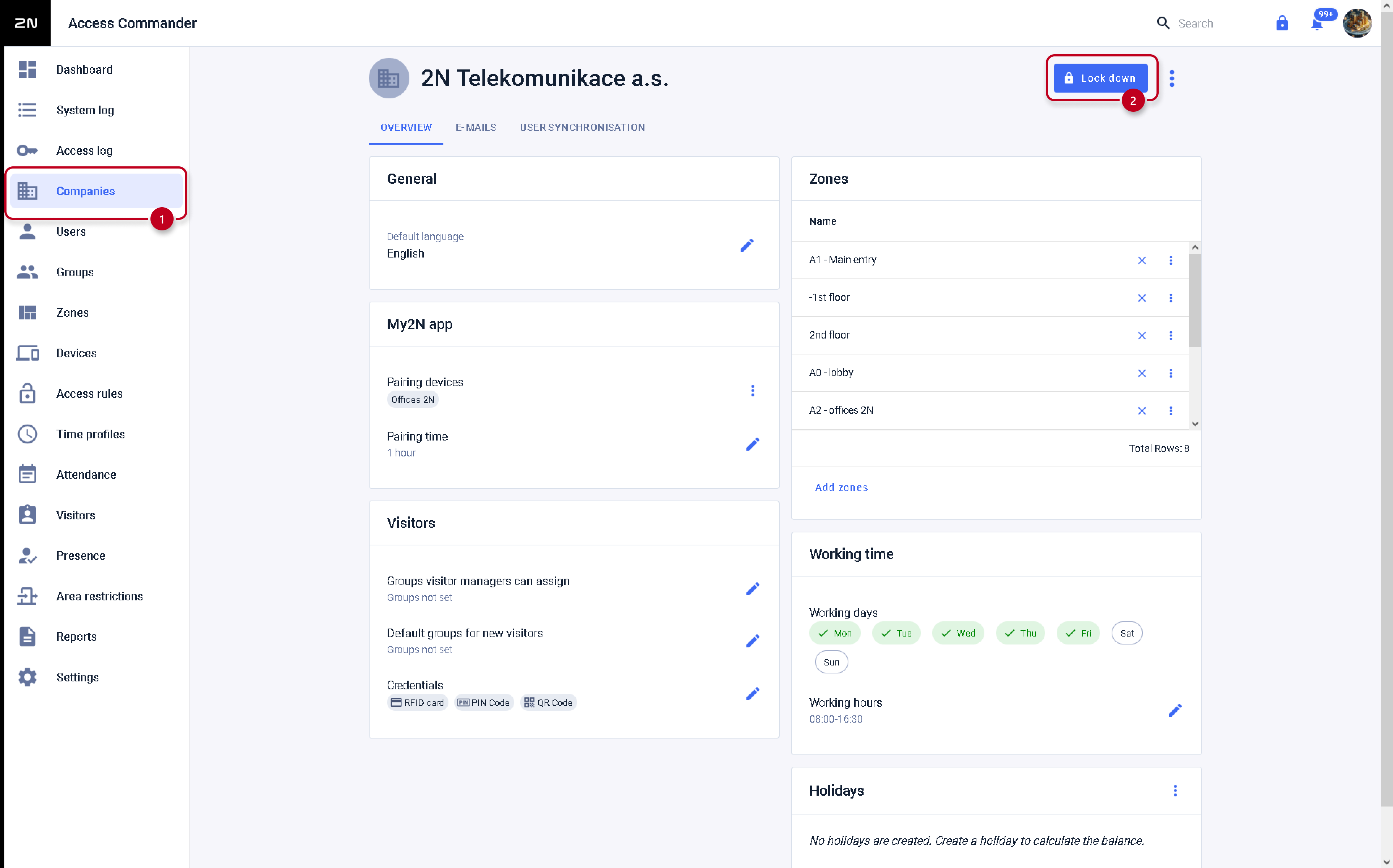Edit Default groups for new visitors
Viewport: 1393px width, 868px height.
click(x=753, y=641)
